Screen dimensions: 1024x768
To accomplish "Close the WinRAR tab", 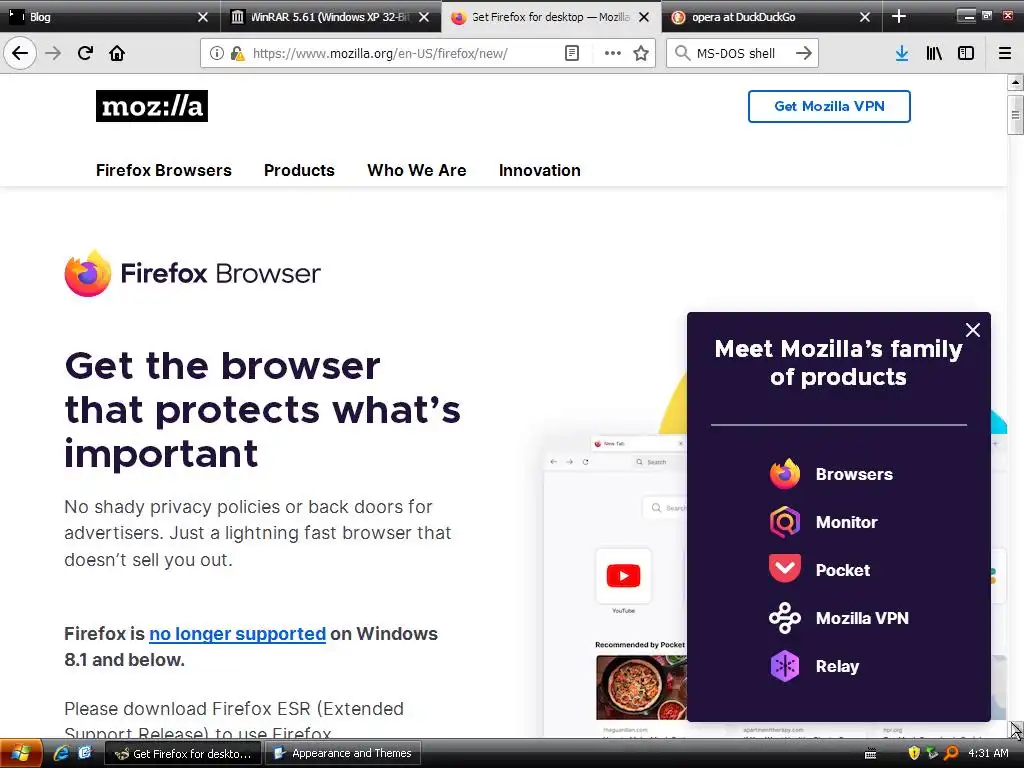I will (424, 17).
